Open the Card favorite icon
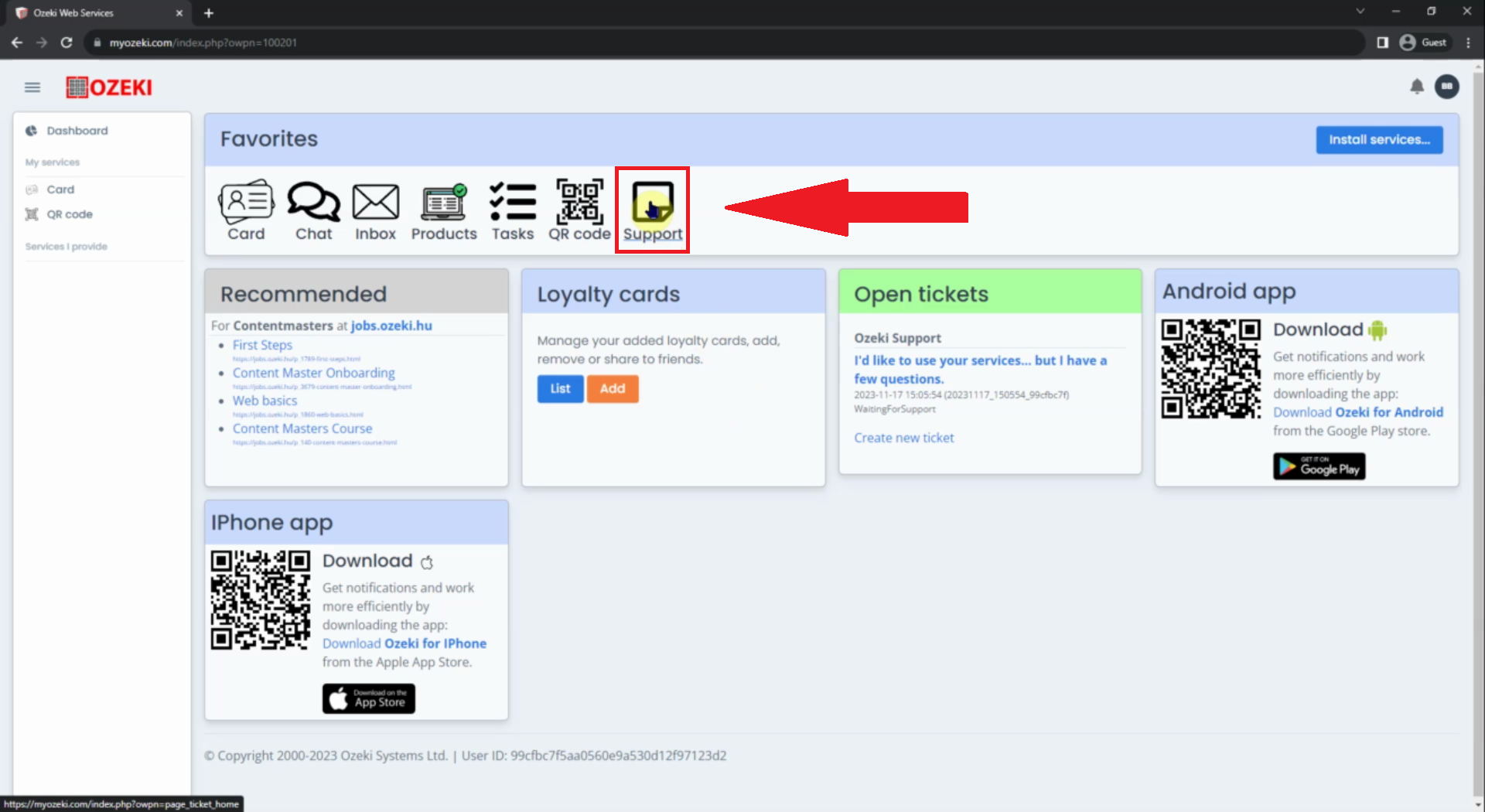Screen dimensions: 1485x812 coord(246,210)
